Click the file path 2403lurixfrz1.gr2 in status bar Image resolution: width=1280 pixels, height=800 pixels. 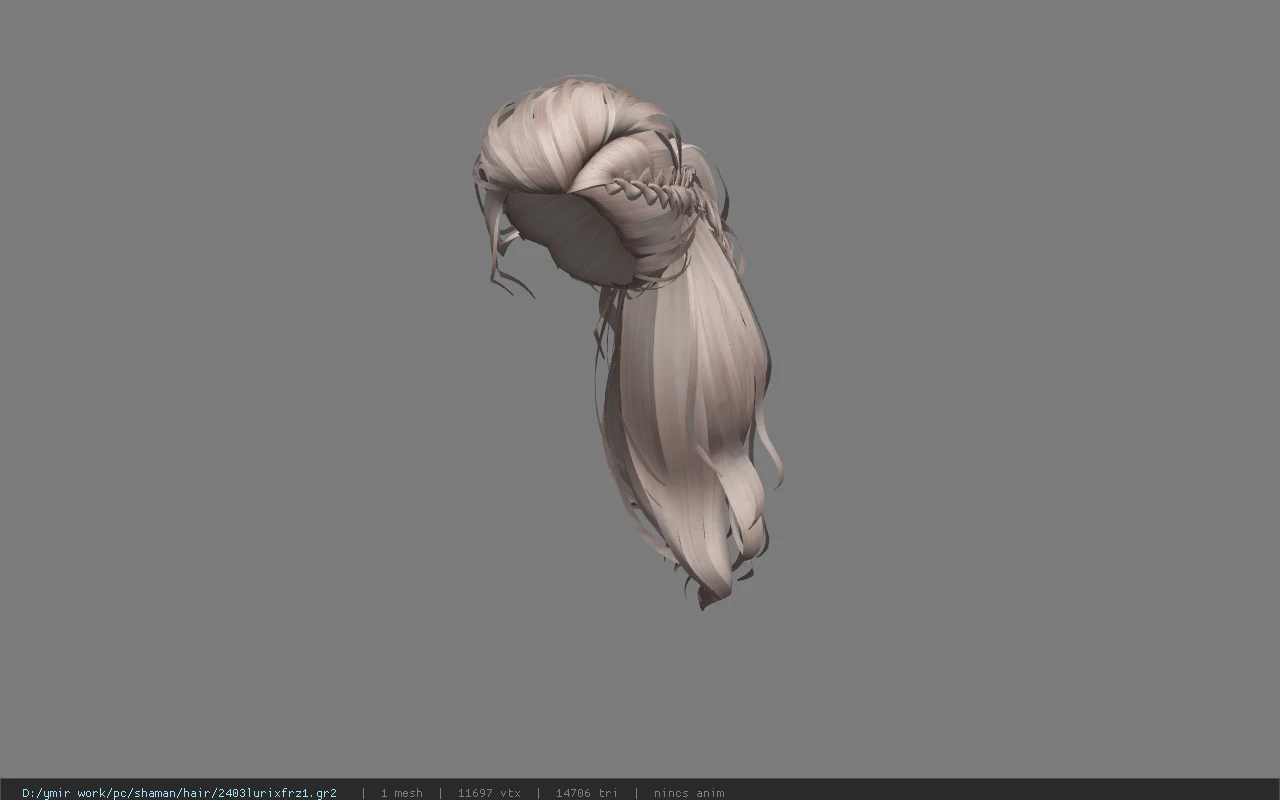pyautogui.click(x=179, y=793)
